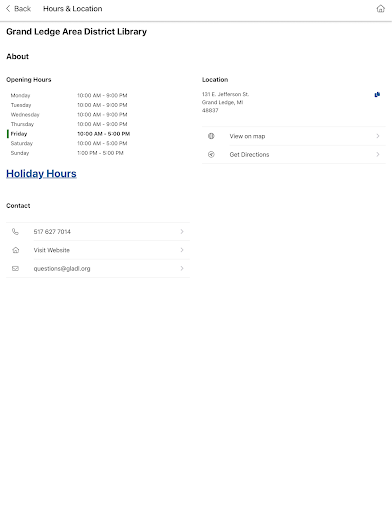Select Sunday hours 1:00 PM - 5:00 PM
392x512 pixels.
(x=100, y=153)
